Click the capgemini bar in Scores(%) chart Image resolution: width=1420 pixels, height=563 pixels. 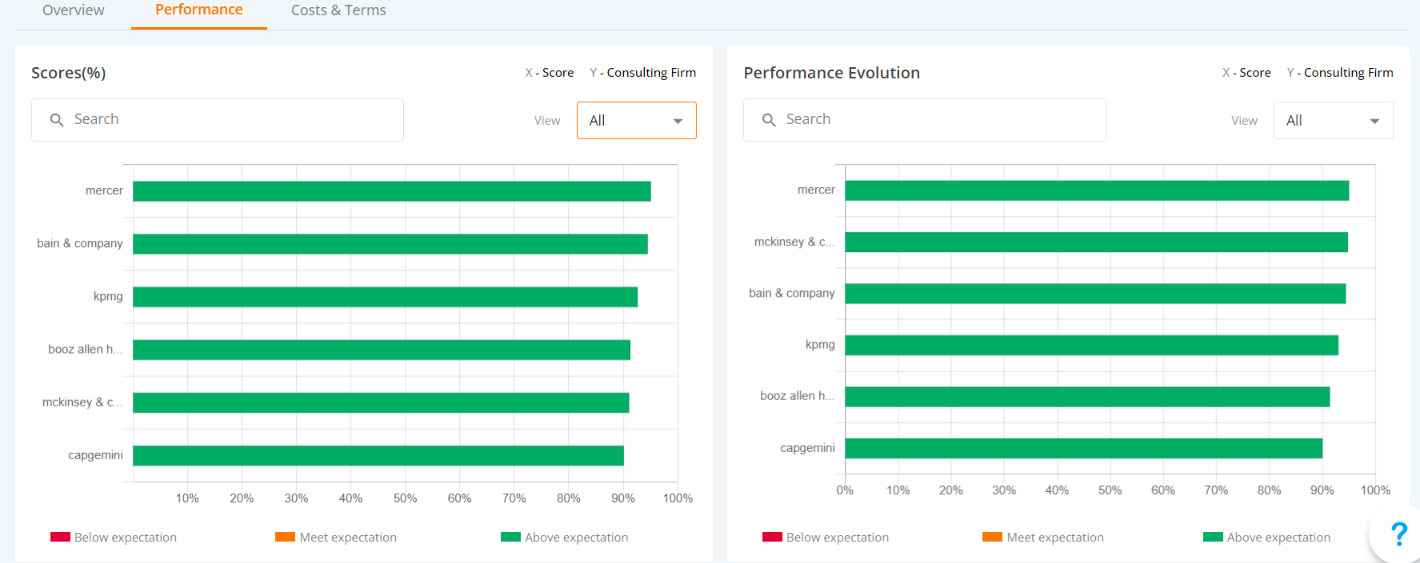click(378, 456)
